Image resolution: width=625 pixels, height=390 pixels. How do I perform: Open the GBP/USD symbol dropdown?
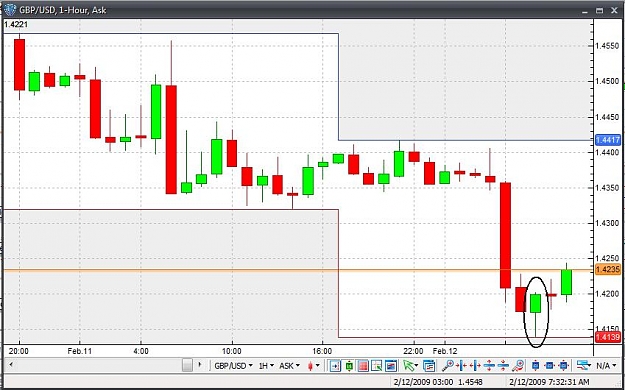tap(233, 365)
